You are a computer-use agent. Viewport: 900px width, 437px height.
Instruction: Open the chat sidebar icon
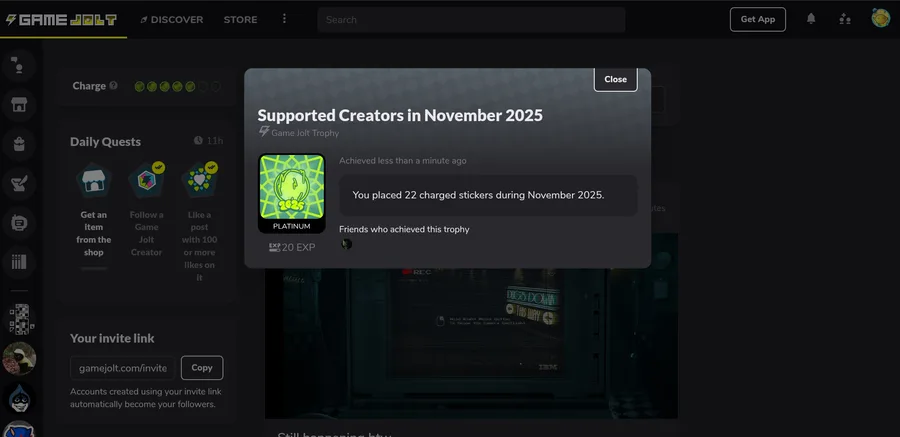pyautogui.click(x=19, y=65)
